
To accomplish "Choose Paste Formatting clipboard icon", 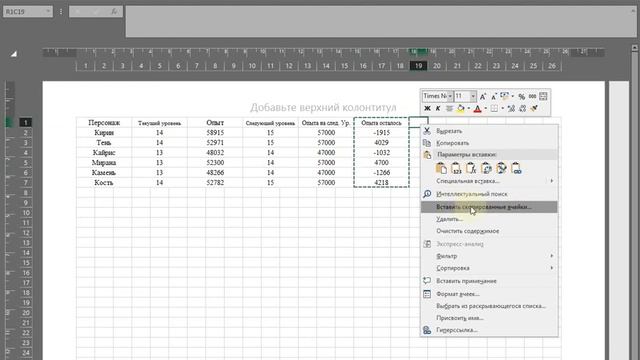I will click(x=501, y=168).
